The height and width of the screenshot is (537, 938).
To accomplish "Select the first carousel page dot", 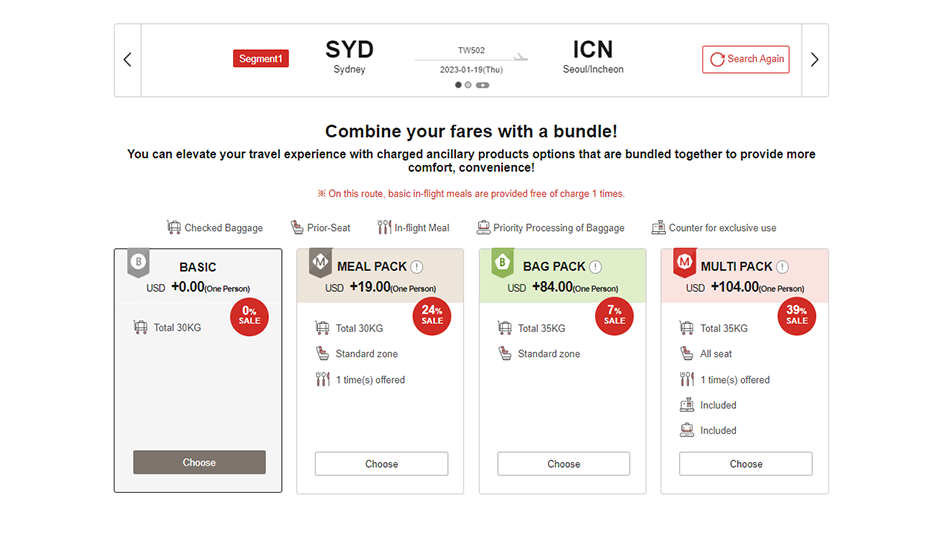I will (458, 85).
